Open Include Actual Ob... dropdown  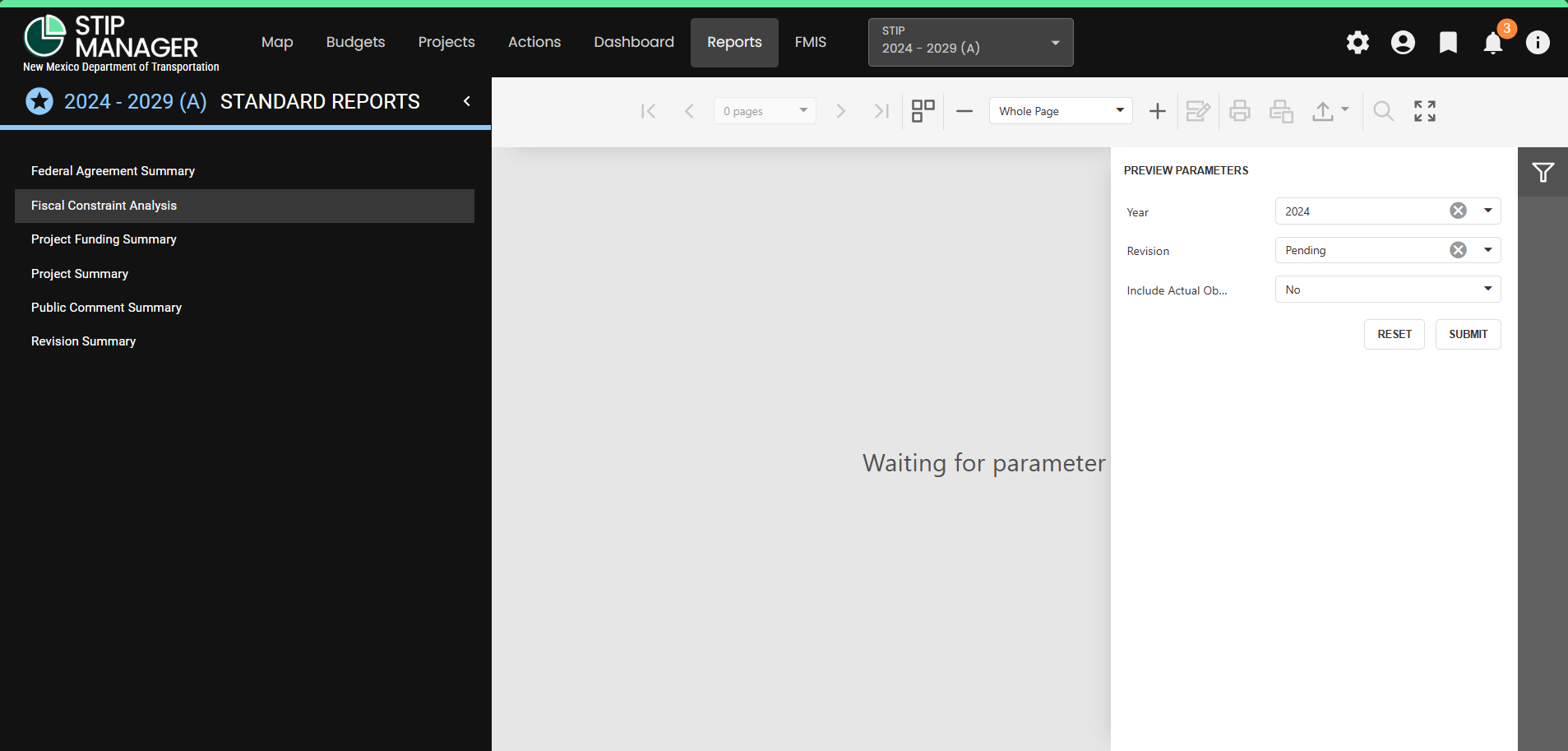pyautogui.click(x=1388, y=290)
